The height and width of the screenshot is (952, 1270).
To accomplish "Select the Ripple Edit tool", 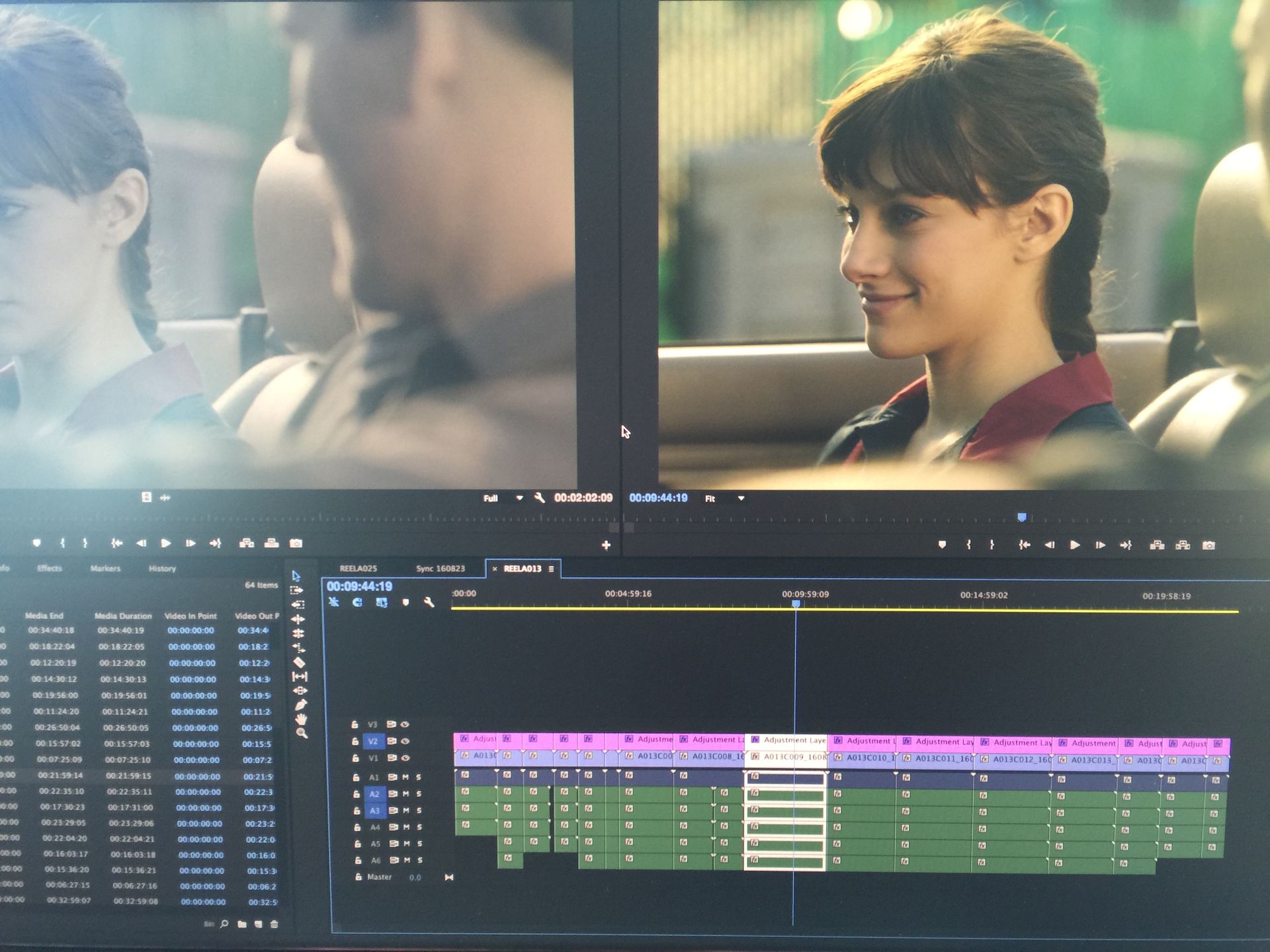I will coord(298,619).
